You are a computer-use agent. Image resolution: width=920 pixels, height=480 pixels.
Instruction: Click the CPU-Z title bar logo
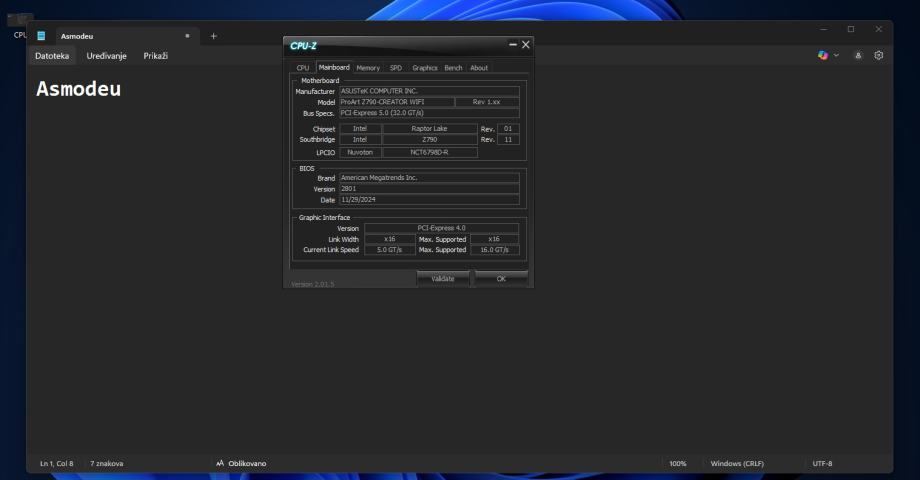point(303,45)
